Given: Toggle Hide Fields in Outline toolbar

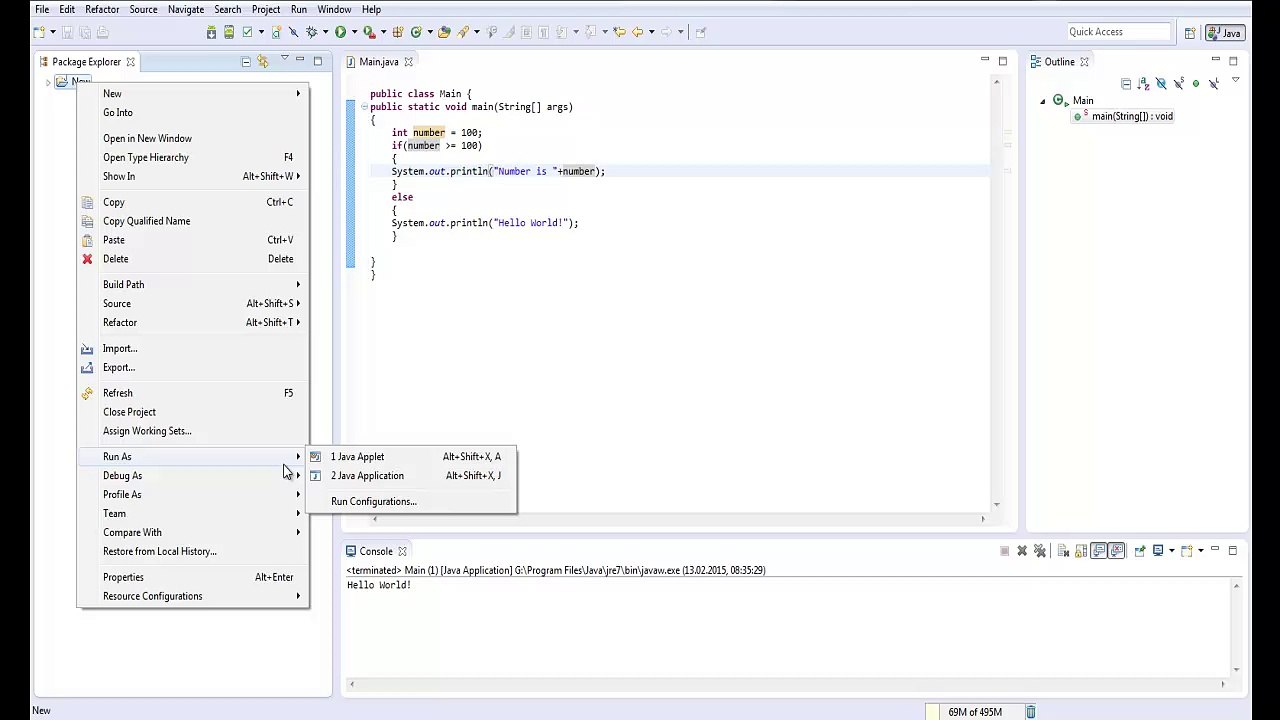Looking at the screenshot, I should point(1161,83).
